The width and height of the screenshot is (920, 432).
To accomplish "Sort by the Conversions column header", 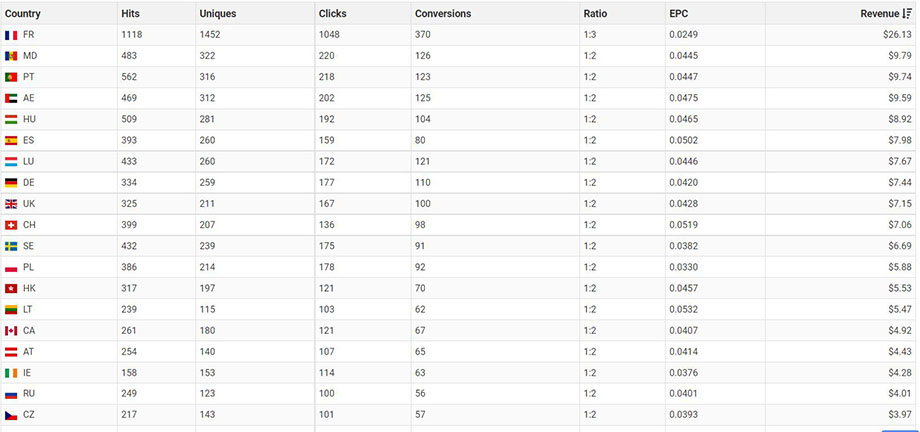I will [x=443, y=13].
